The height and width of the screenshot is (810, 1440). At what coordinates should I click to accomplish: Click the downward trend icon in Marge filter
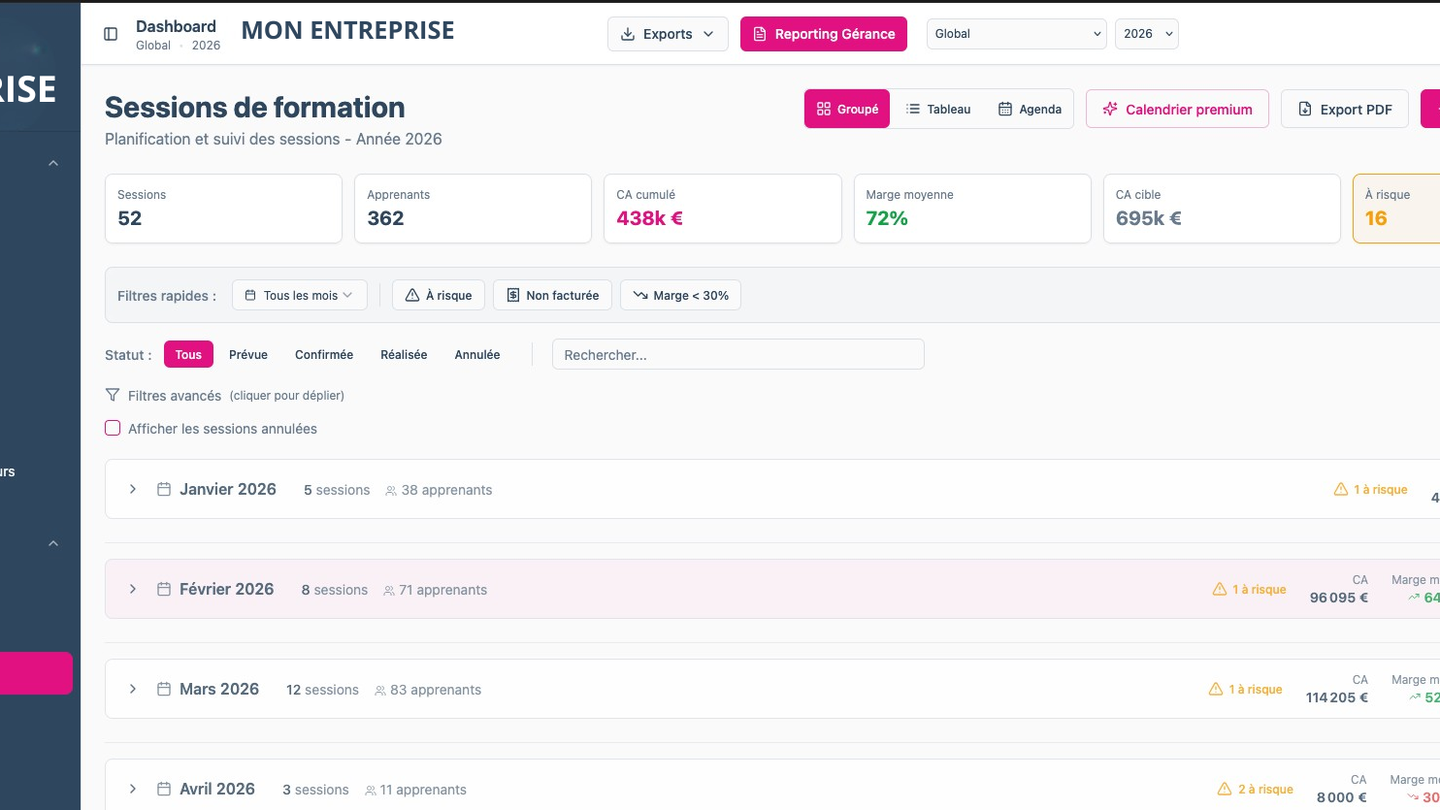click(640, 295)
